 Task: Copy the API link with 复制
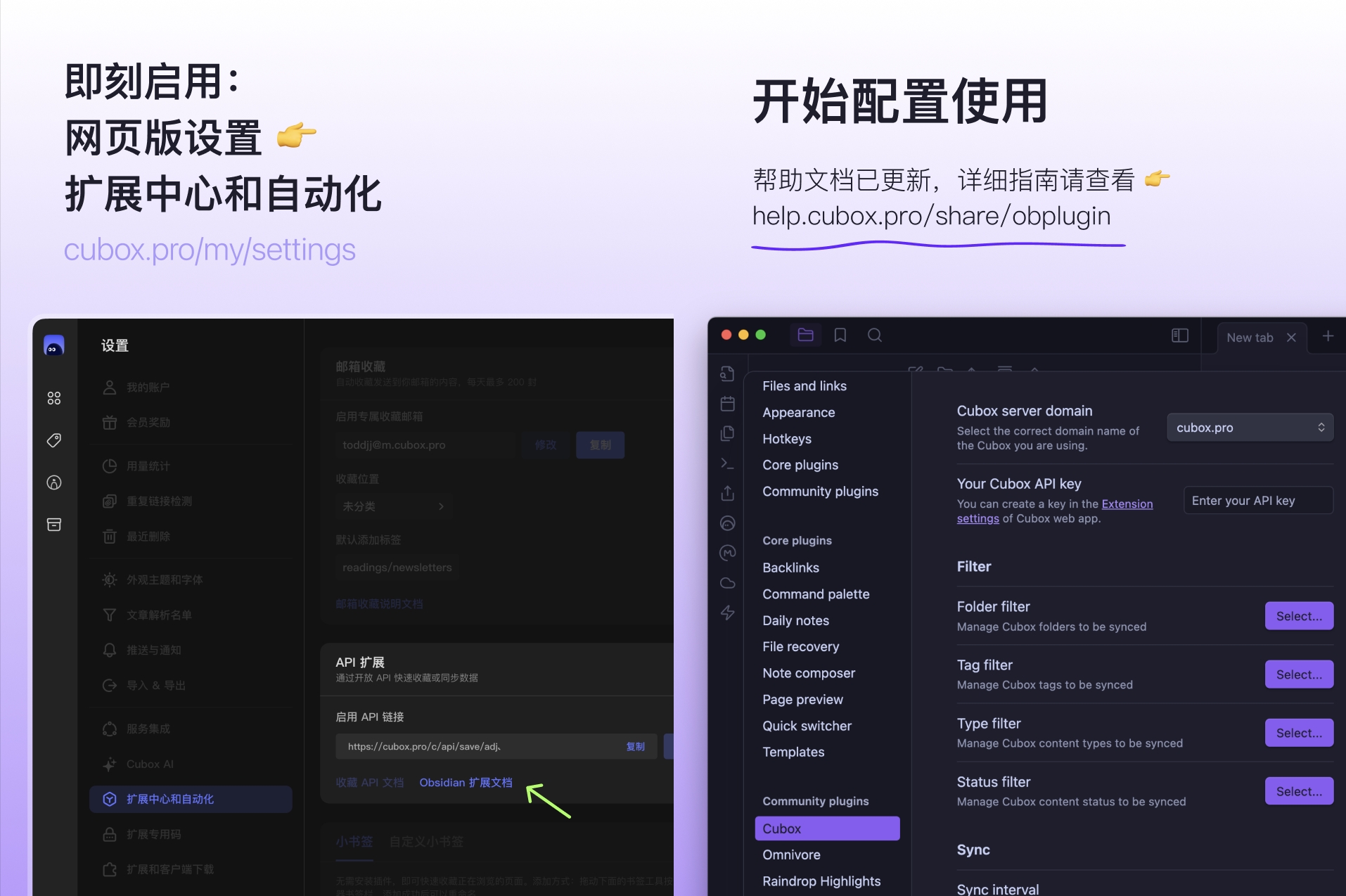(x=636, y=747)
